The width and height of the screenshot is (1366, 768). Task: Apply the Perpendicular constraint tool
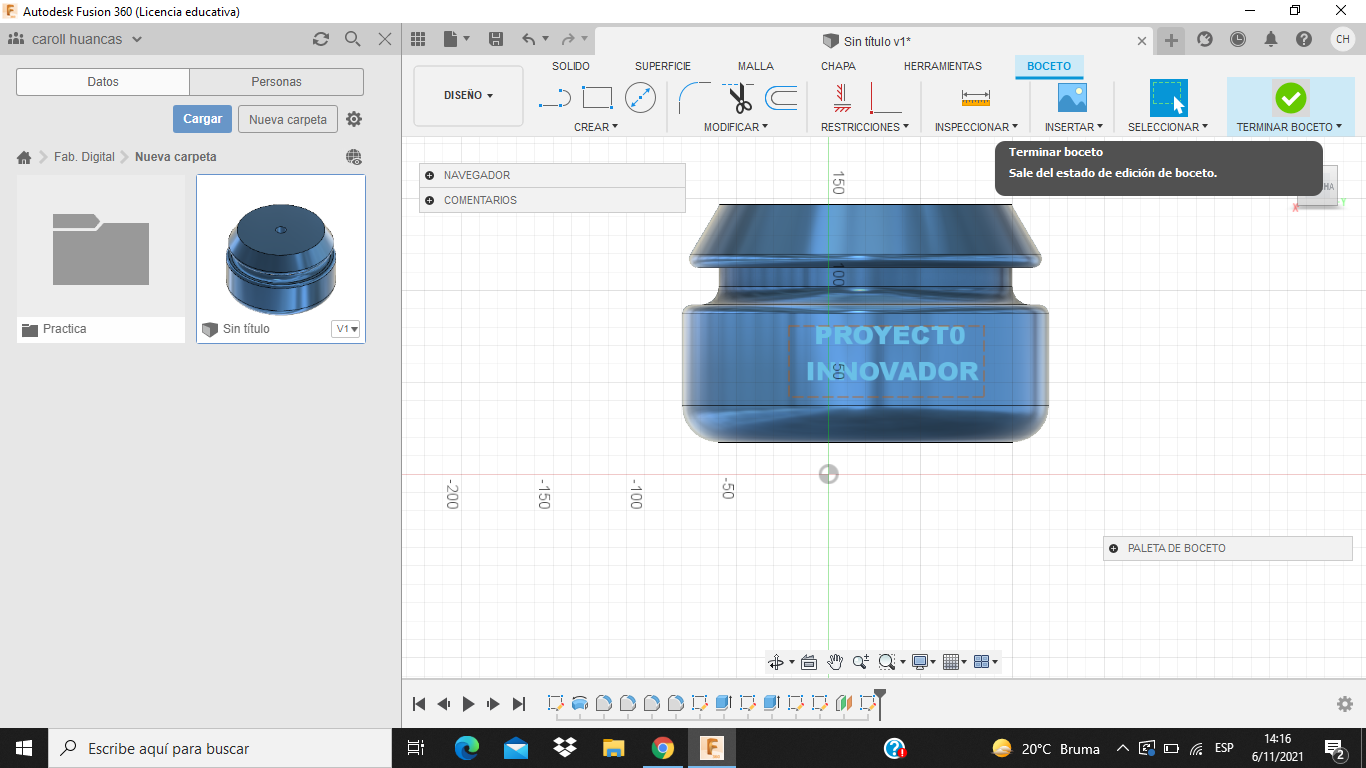click(x=886, y=98)
